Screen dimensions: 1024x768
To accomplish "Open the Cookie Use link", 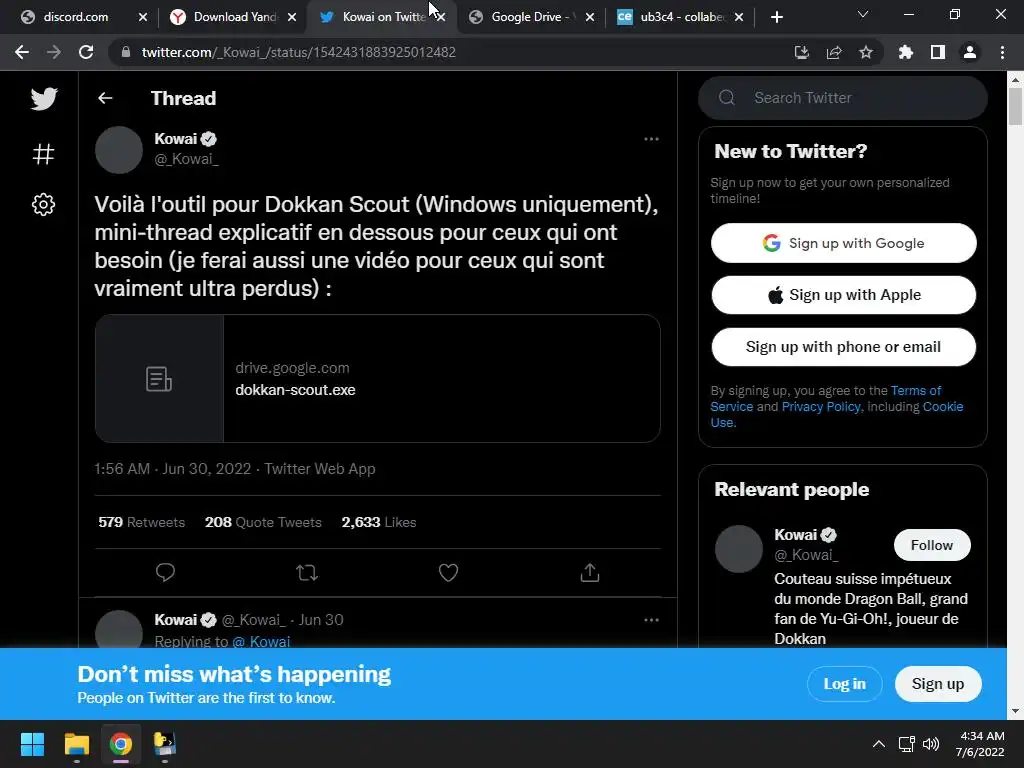I will pos(943,407).
